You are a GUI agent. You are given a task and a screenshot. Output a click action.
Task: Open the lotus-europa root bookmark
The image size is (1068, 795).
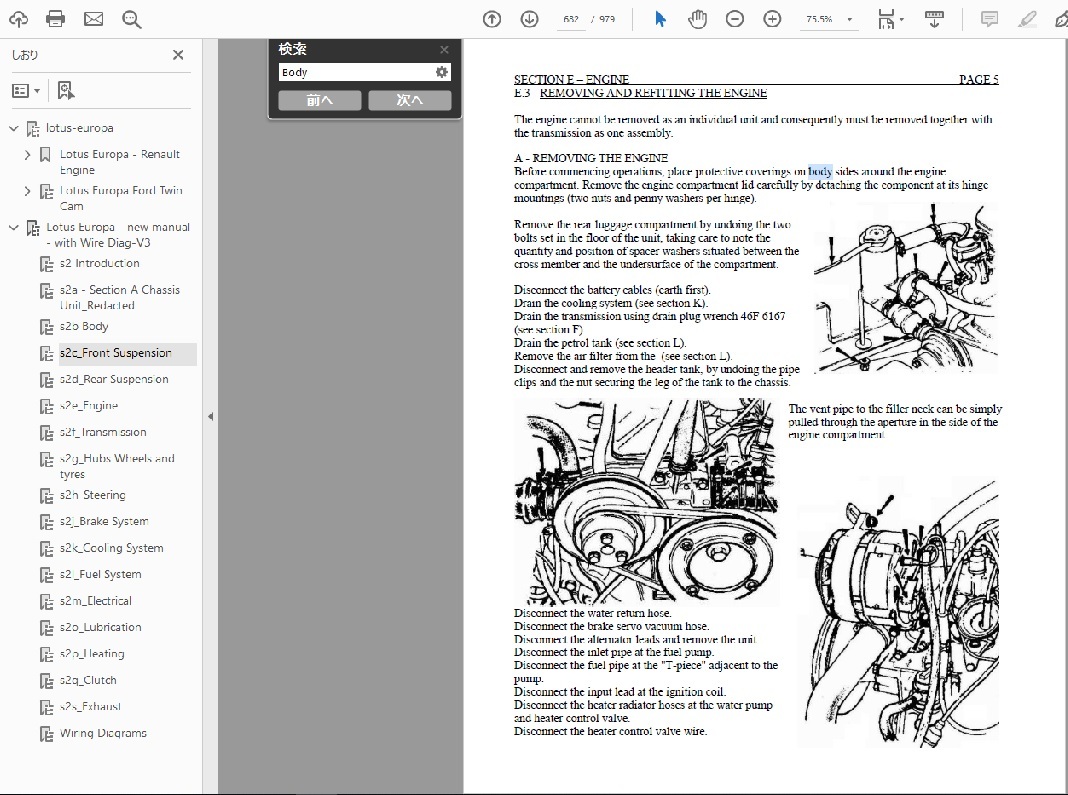[x=80, y=128]
